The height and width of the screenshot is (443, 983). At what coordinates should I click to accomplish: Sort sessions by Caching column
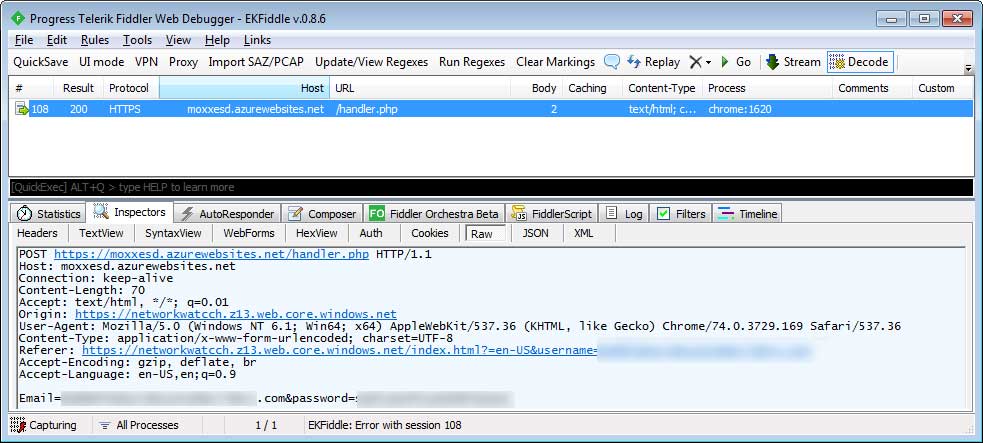[592, 88]
